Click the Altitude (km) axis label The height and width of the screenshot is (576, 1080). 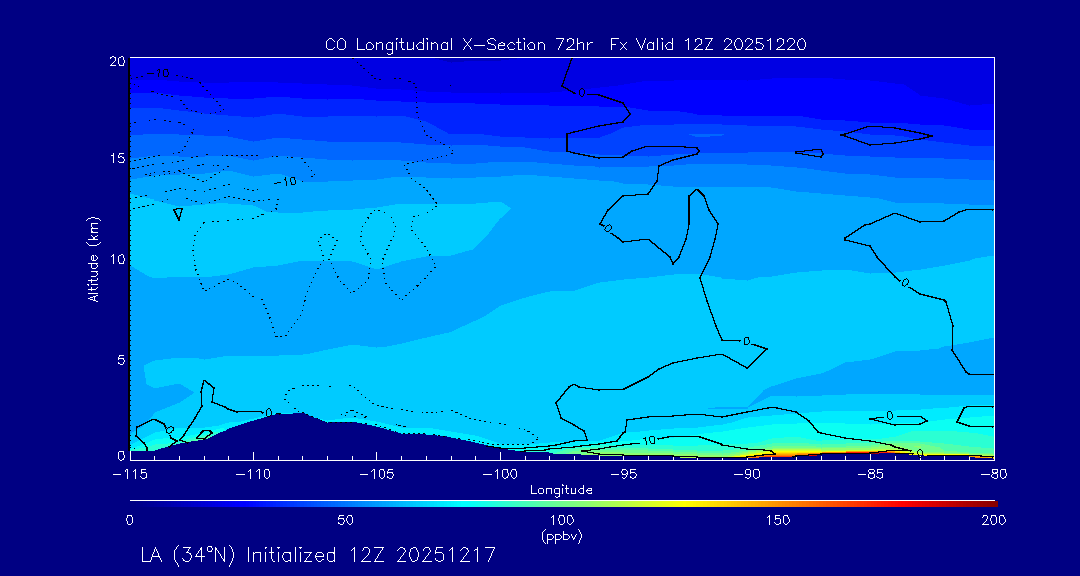tap(94, 258)
